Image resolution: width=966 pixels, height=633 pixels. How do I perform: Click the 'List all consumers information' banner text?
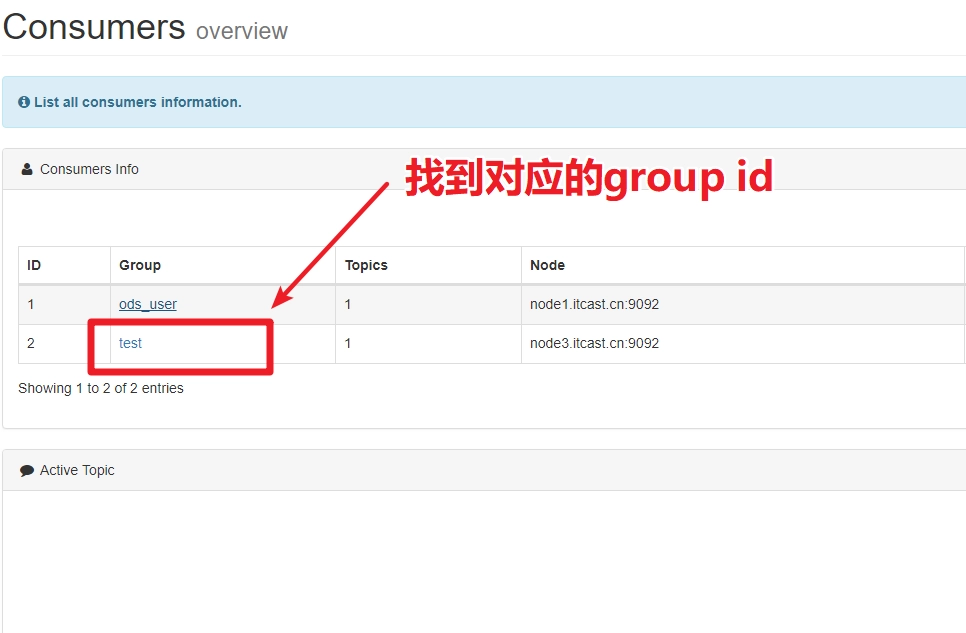tap(137, 102)
